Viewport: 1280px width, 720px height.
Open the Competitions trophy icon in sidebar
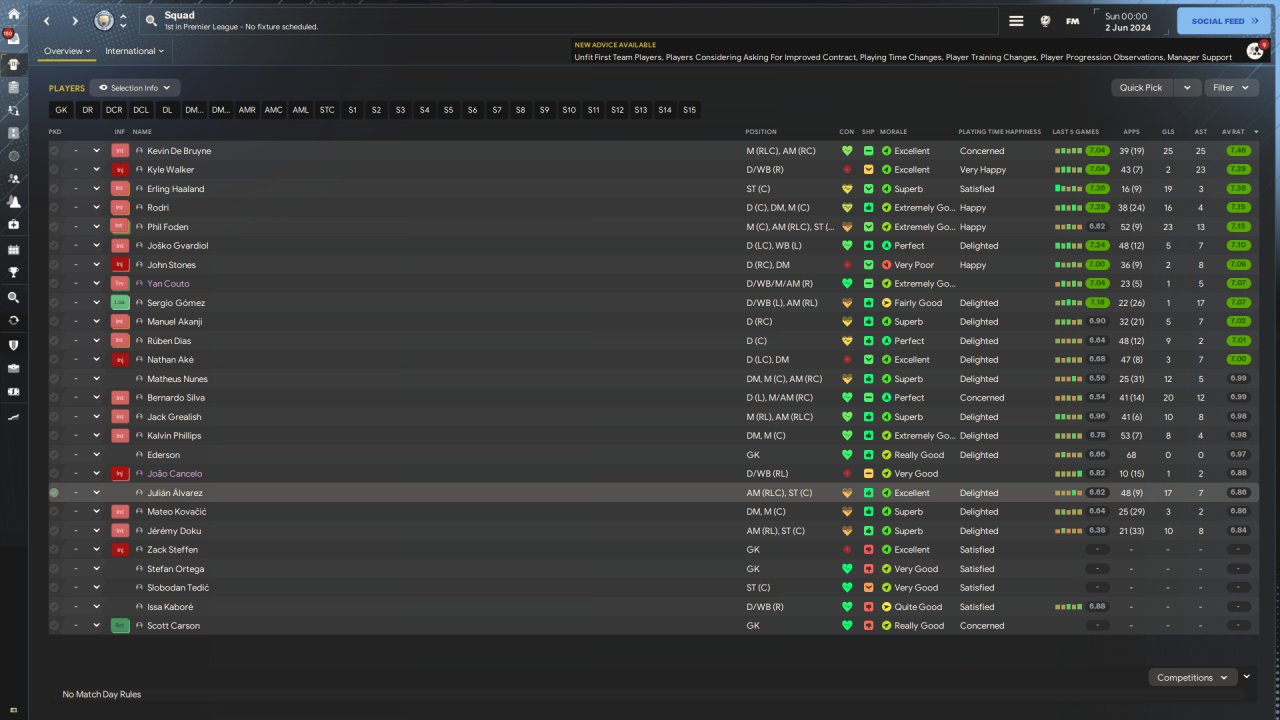pos(14,272)
